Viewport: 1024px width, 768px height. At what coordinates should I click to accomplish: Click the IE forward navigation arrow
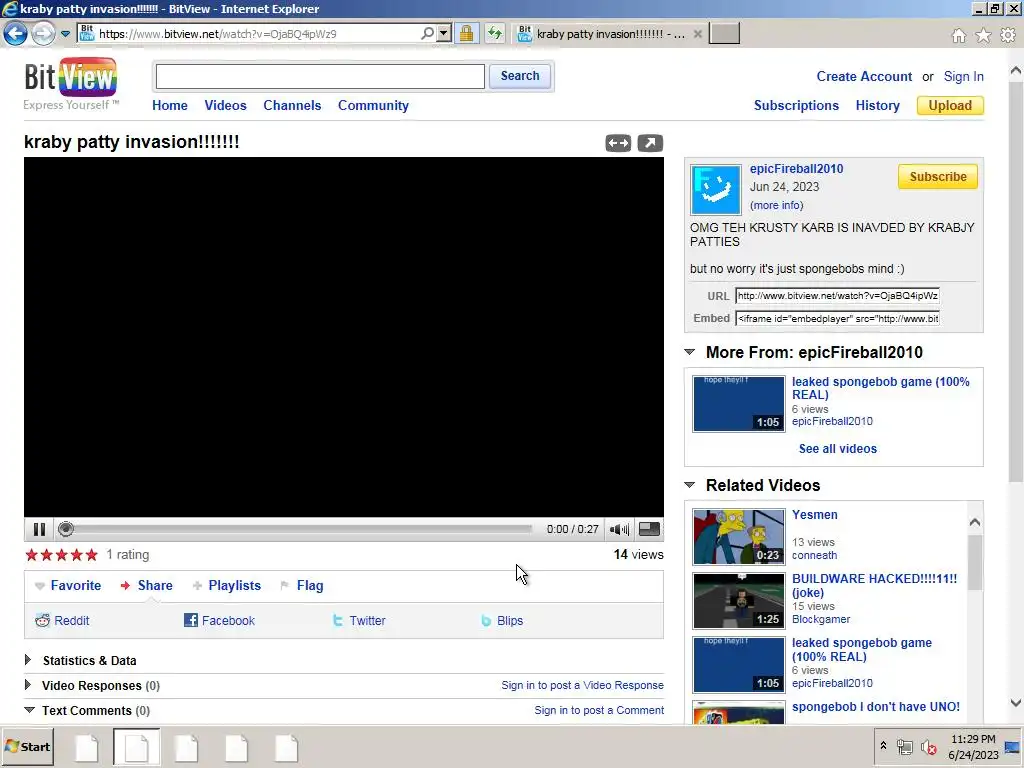coord(43,33)
